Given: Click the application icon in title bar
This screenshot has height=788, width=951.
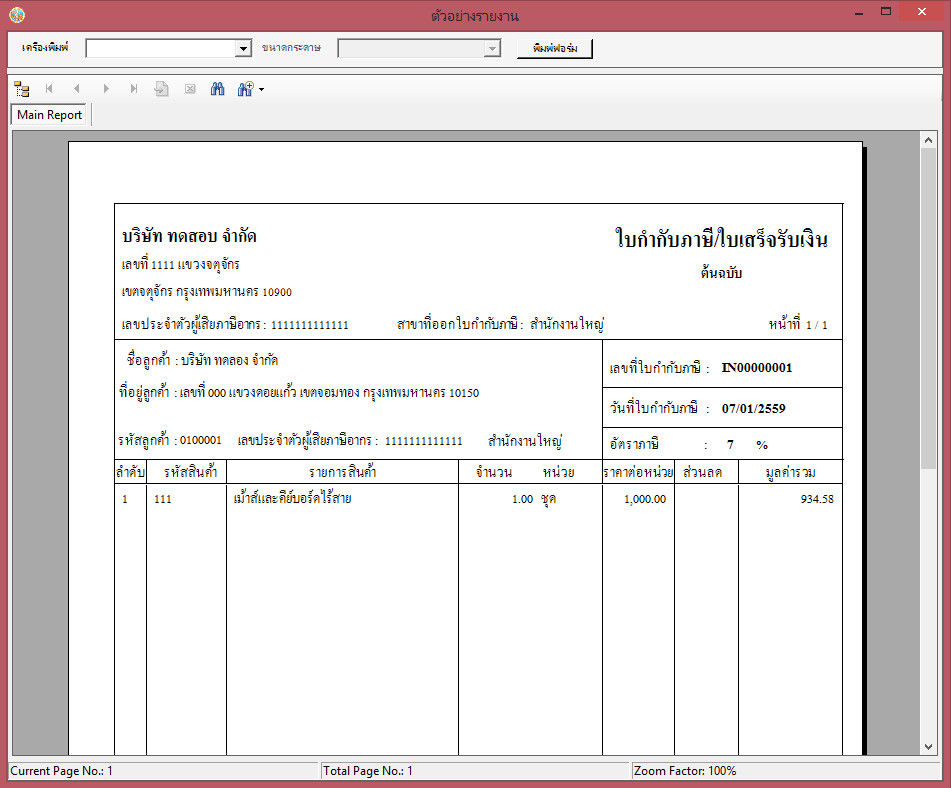Looking at the screenshot, I should point(17,15).
